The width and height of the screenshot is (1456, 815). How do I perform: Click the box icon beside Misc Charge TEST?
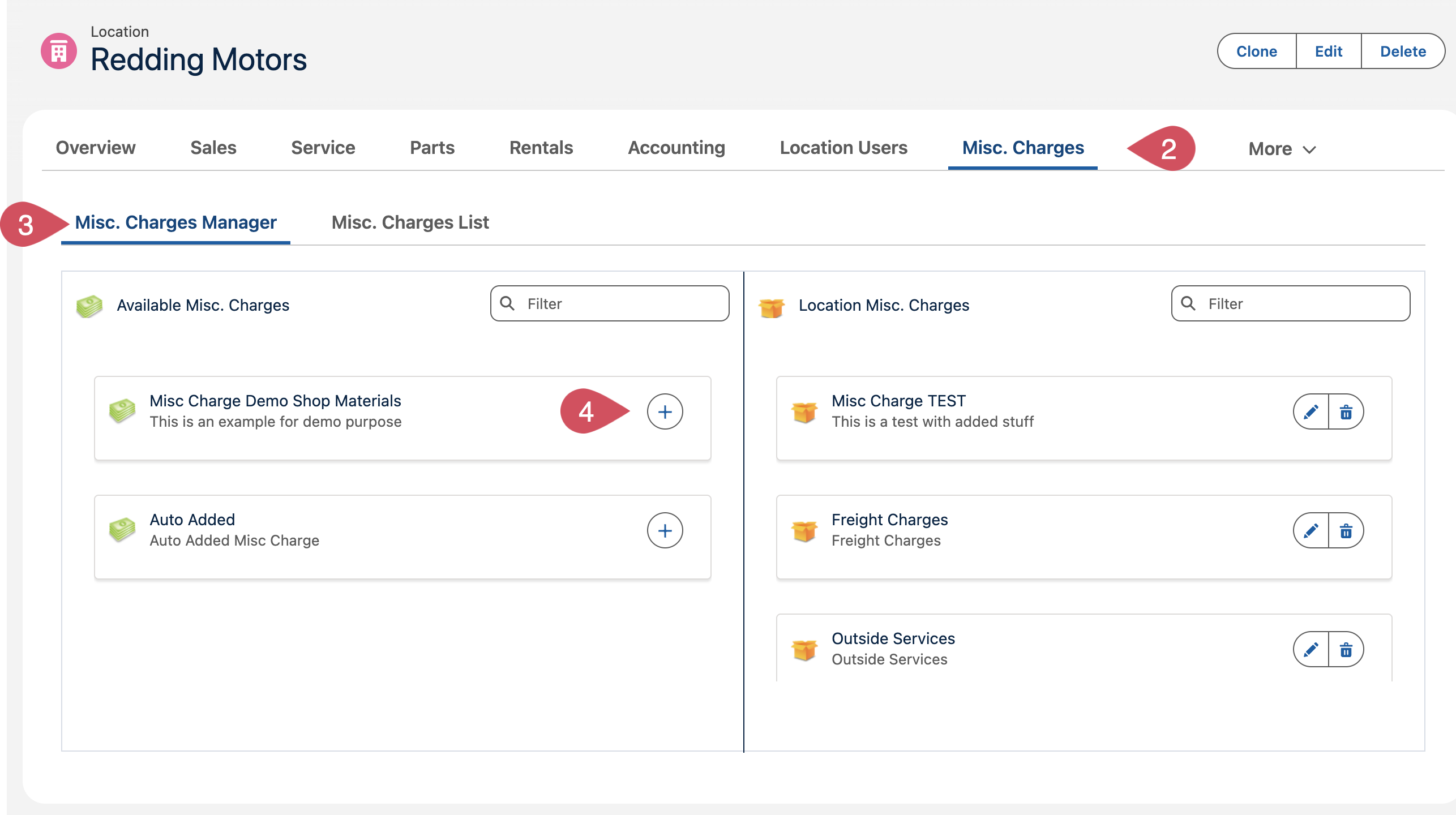click(x=804, y=411)
